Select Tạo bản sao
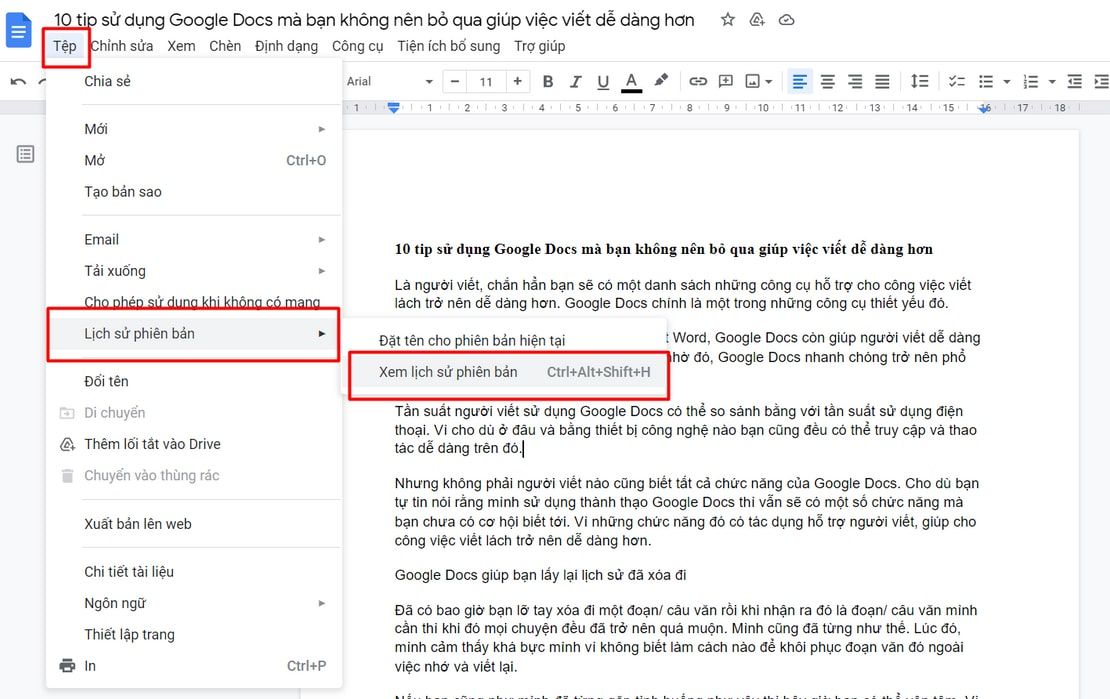This screenshot has width=1110, height=699. point(194,192)
